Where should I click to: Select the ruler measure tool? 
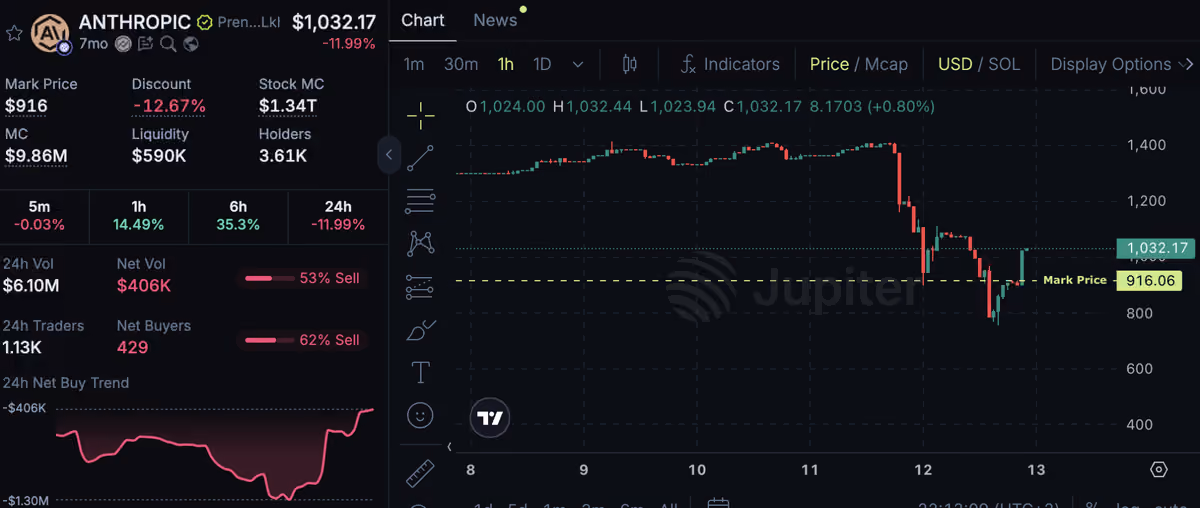click(421, 472)
